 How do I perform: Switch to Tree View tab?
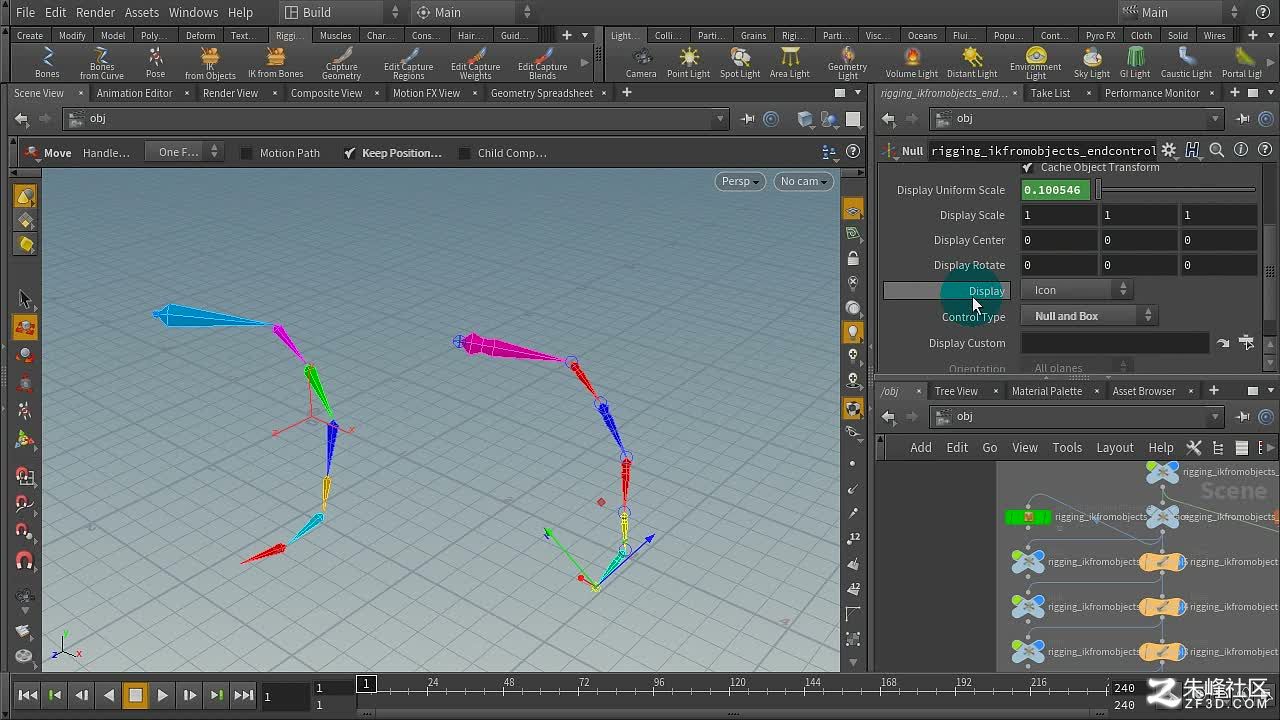pyautogui.click(x=956, y=391)
